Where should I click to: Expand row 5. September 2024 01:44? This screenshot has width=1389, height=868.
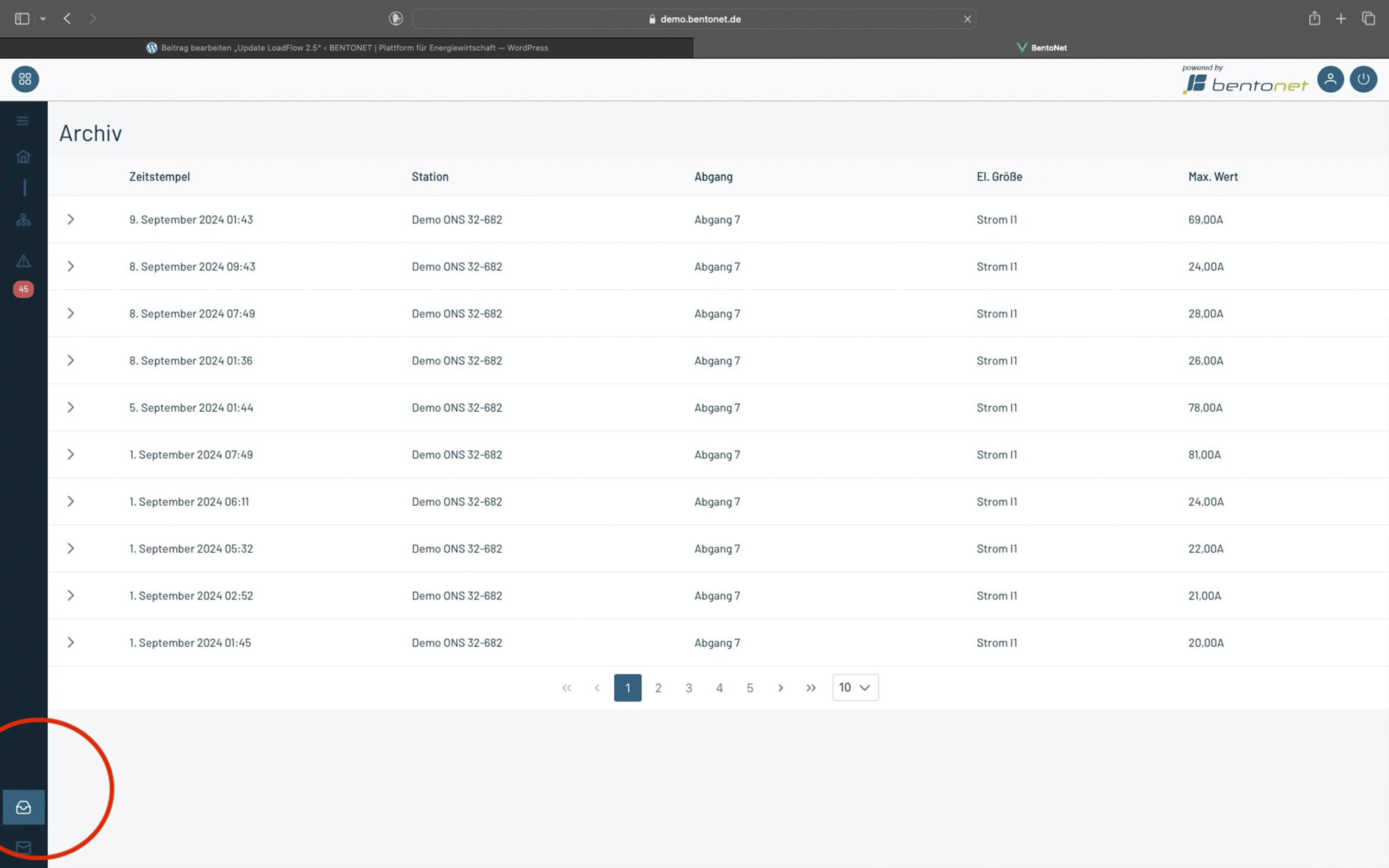[x=71, y=407]
